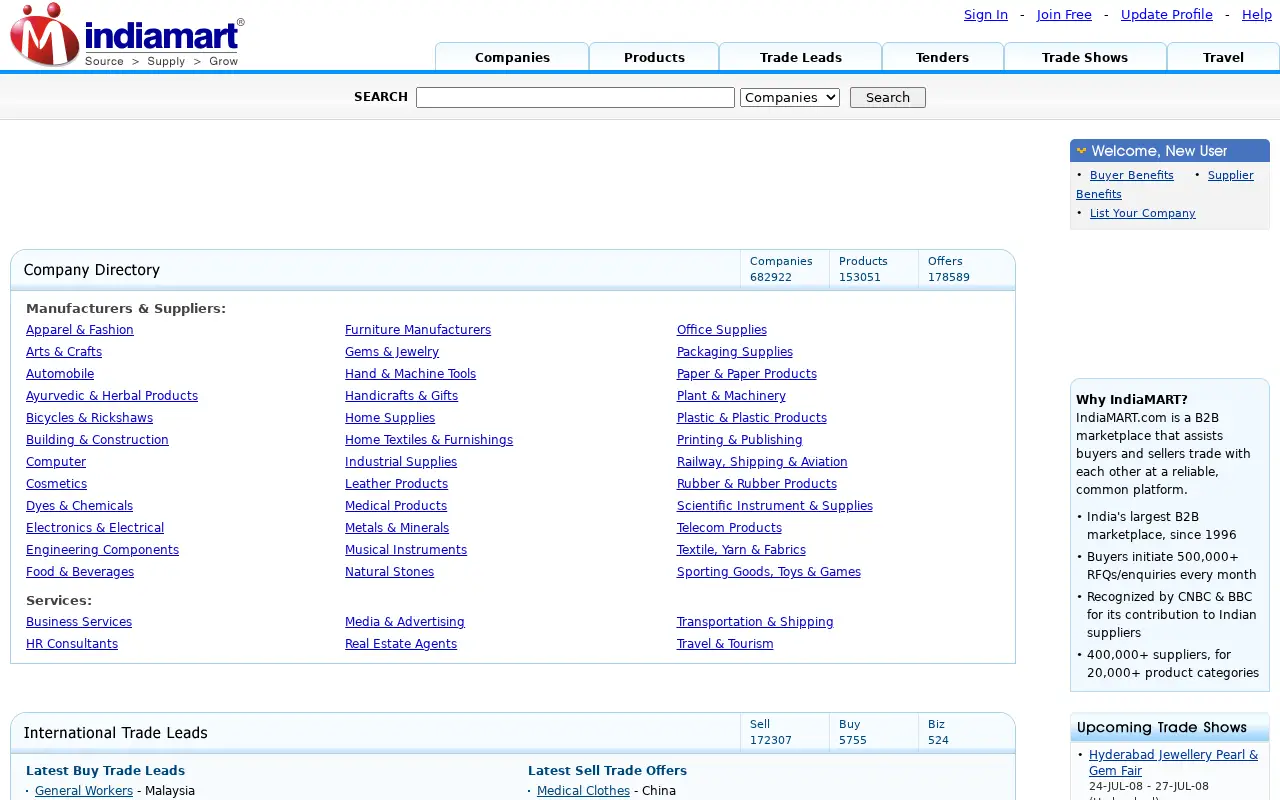Open the Tenders tab
Viewport: 1280px width, 800px height.
(942, 57)
